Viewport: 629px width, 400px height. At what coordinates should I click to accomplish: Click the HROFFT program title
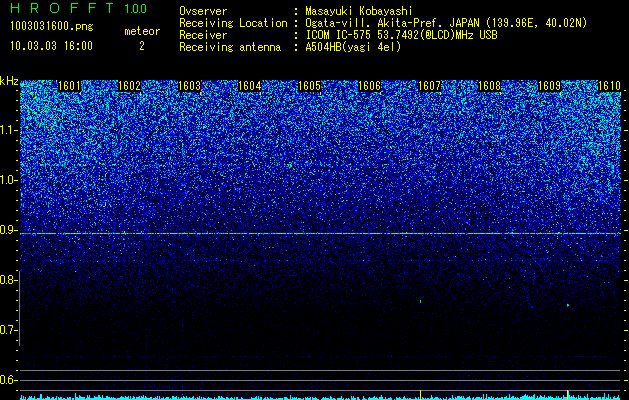[61, 8]
